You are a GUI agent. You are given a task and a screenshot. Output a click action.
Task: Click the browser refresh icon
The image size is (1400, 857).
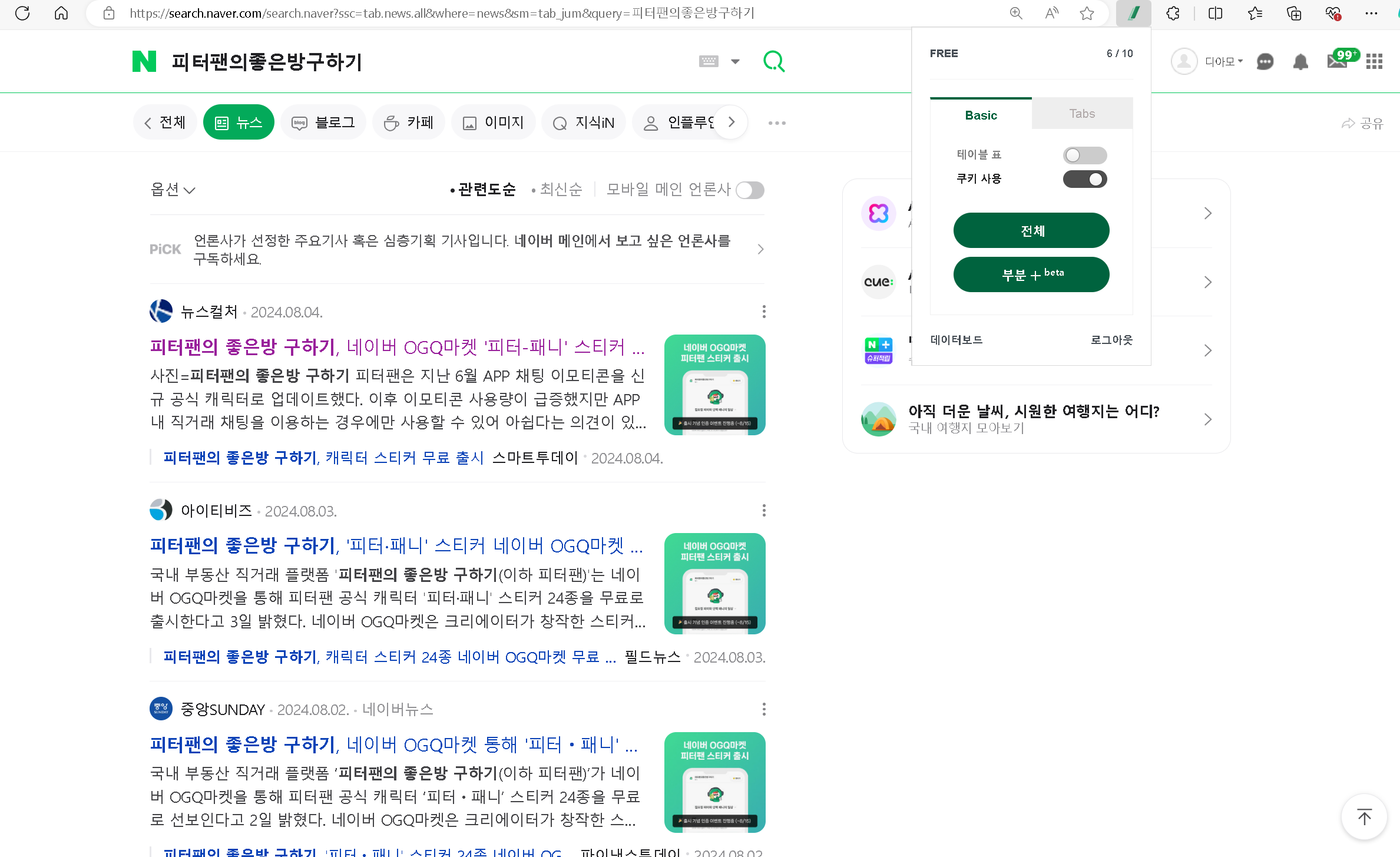pyautogui.click(x=22, y=13)
